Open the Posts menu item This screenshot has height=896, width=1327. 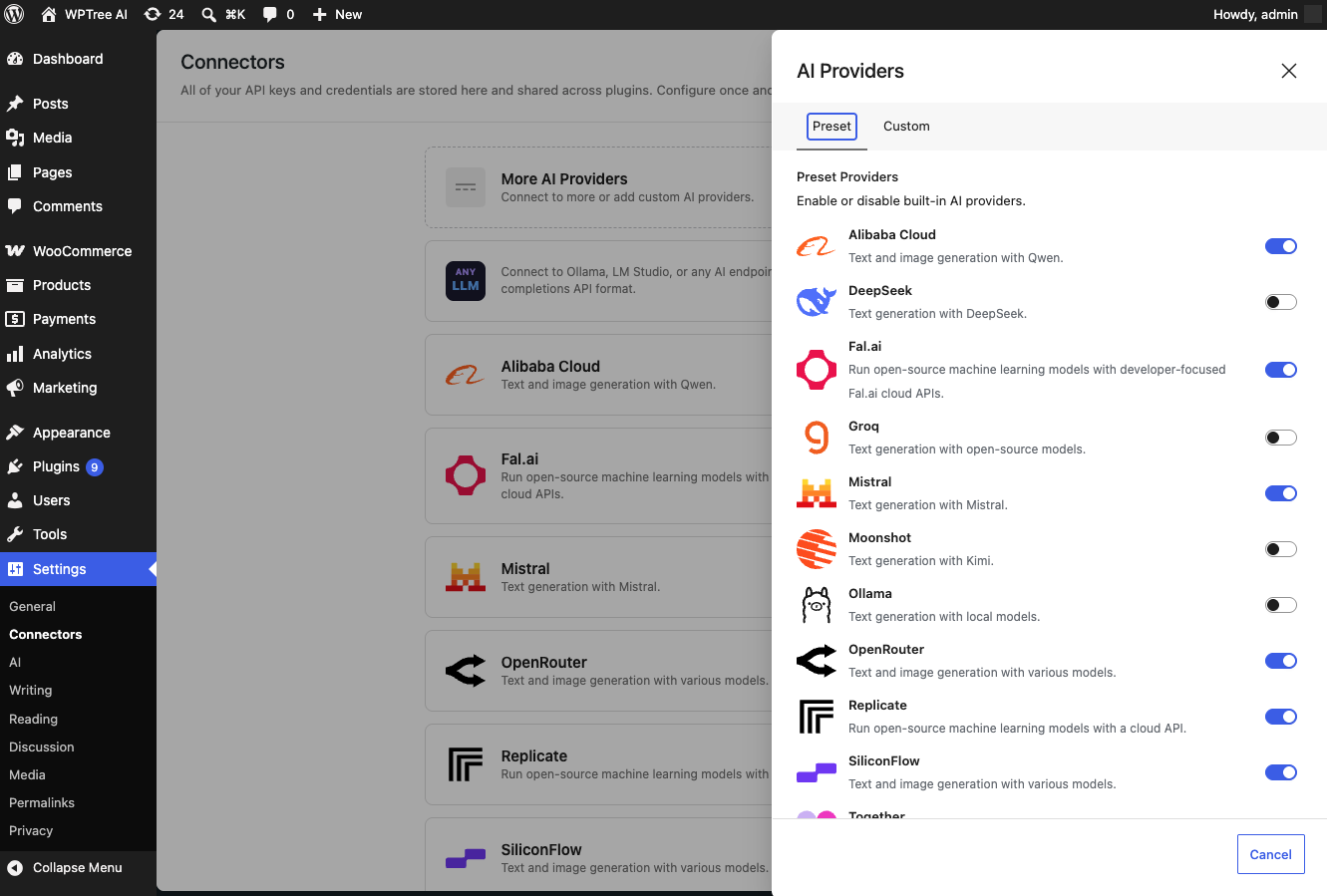(78, 104)
